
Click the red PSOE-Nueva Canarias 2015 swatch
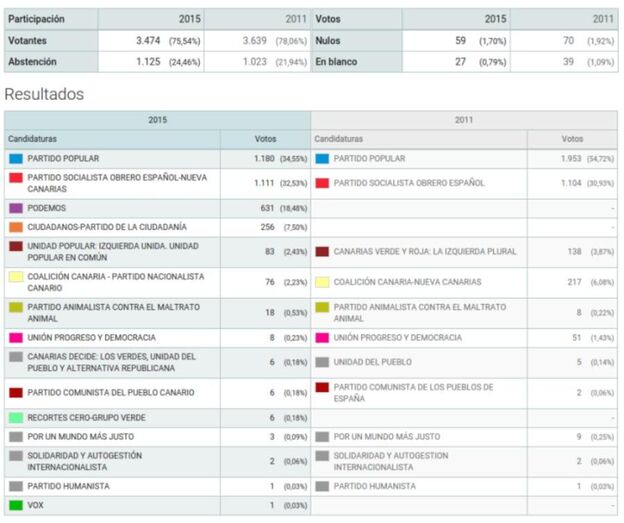pos(16,178)
